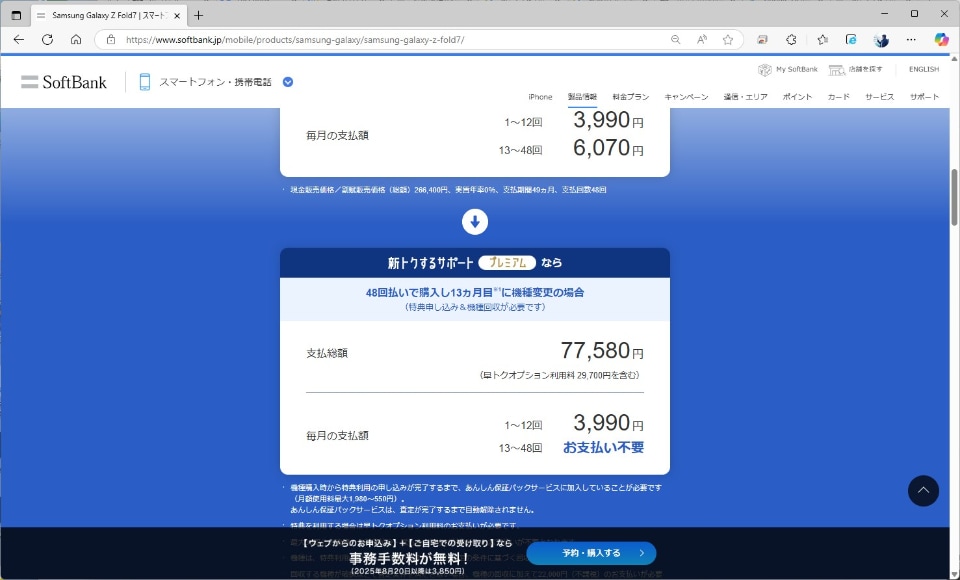Open a new tab with plus
The width and height of the screenshot is (960, 580).
click(x=198, y=15)
